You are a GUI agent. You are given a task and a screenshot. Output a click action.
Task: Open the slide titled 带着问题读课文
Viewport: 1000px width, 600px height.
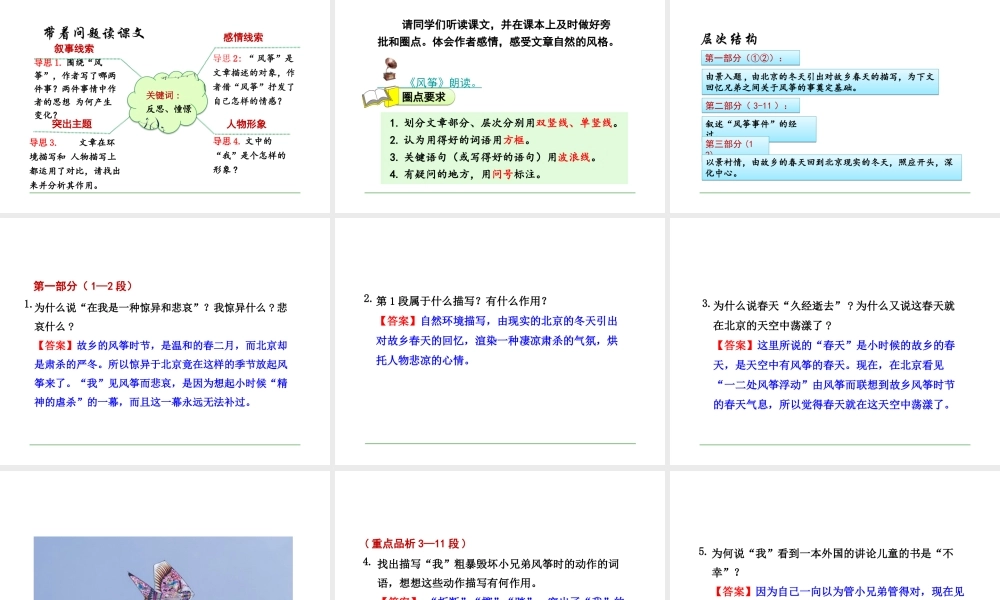165,106
